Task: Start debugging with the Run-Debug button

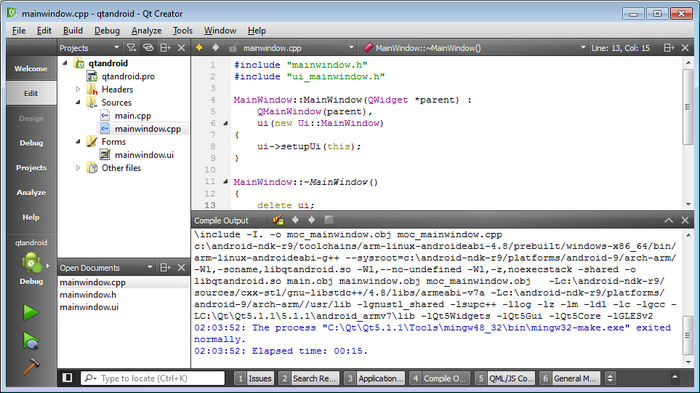Action: coord(31,341)
